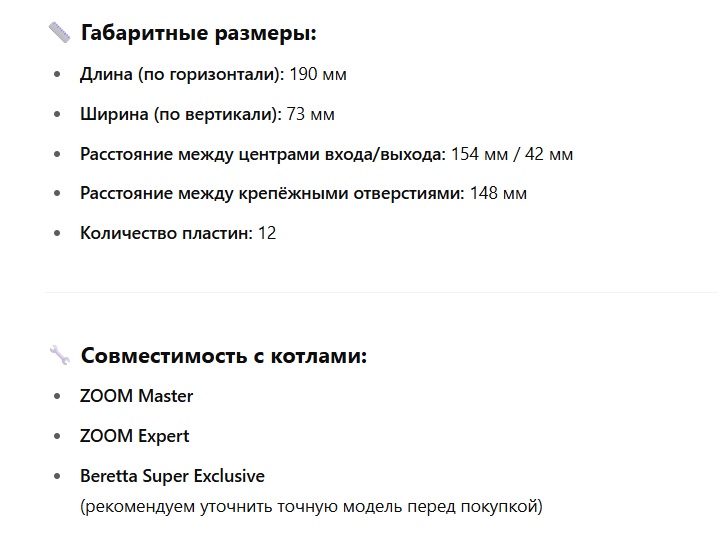Click the 148 мм value

coord(498,193)
